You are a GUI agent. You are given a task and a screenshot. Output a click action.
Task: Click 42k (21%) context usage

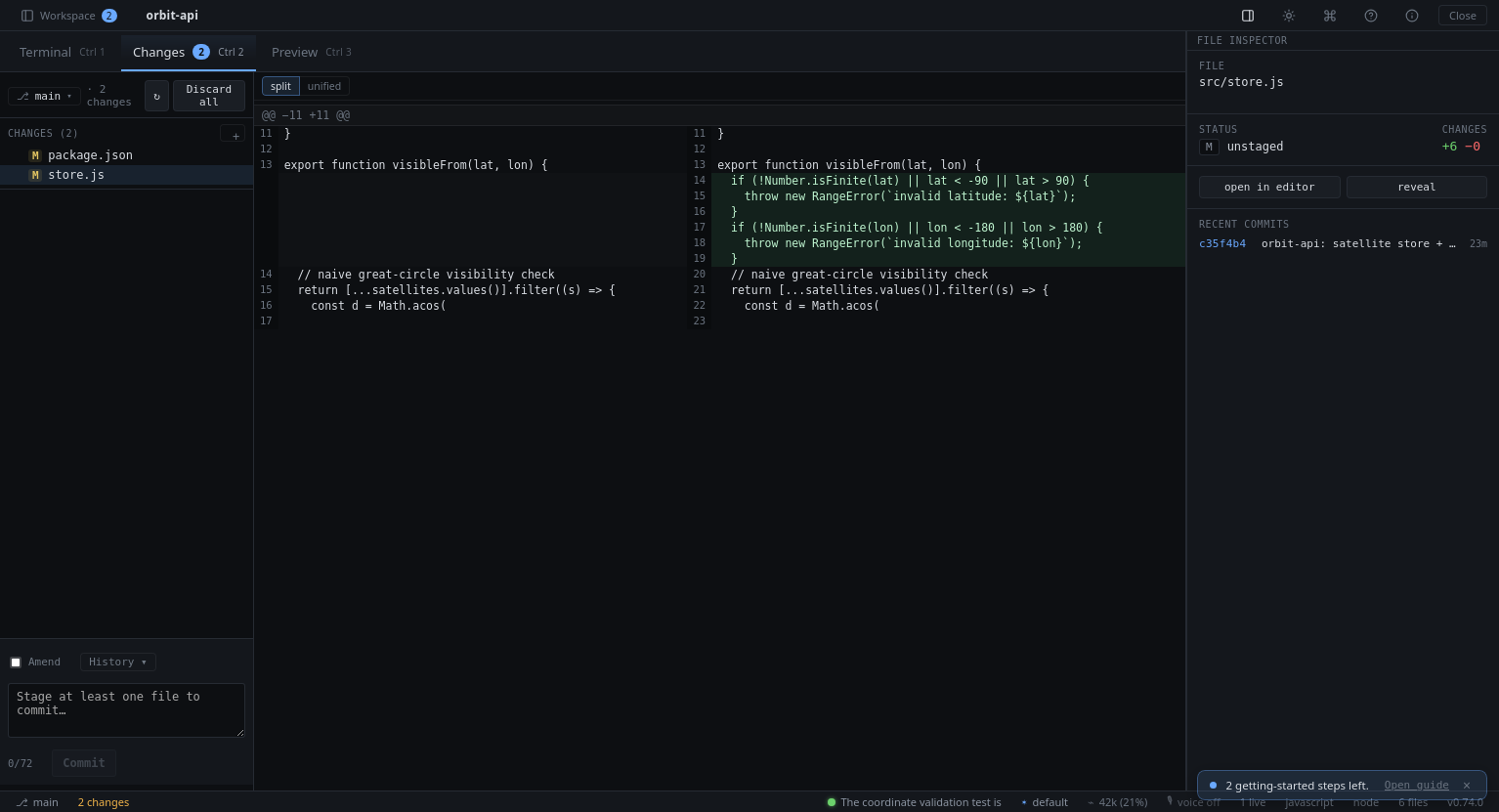pyautogui.click(x=1118, y=802)
